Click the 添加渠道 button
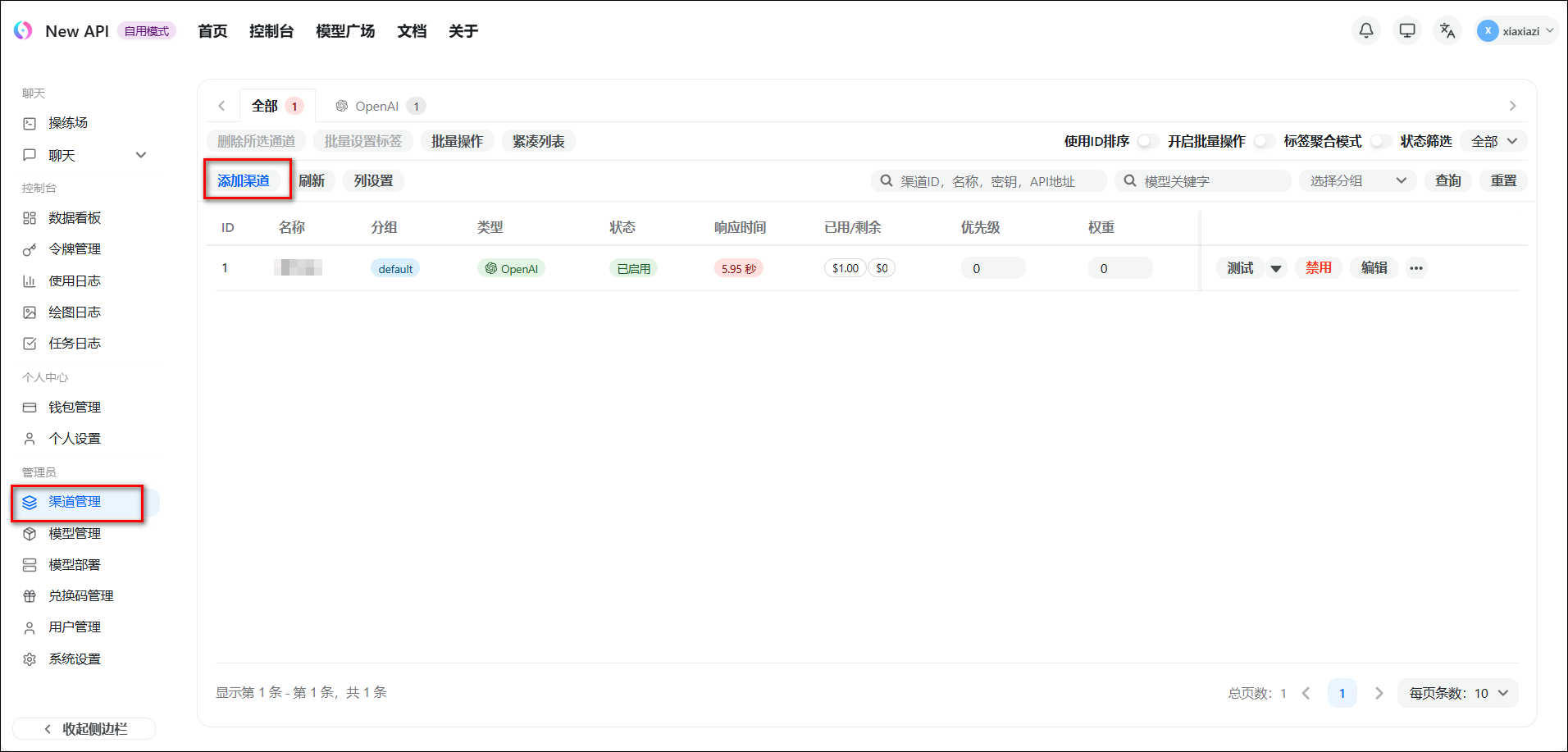 click(x=244, y=180)
